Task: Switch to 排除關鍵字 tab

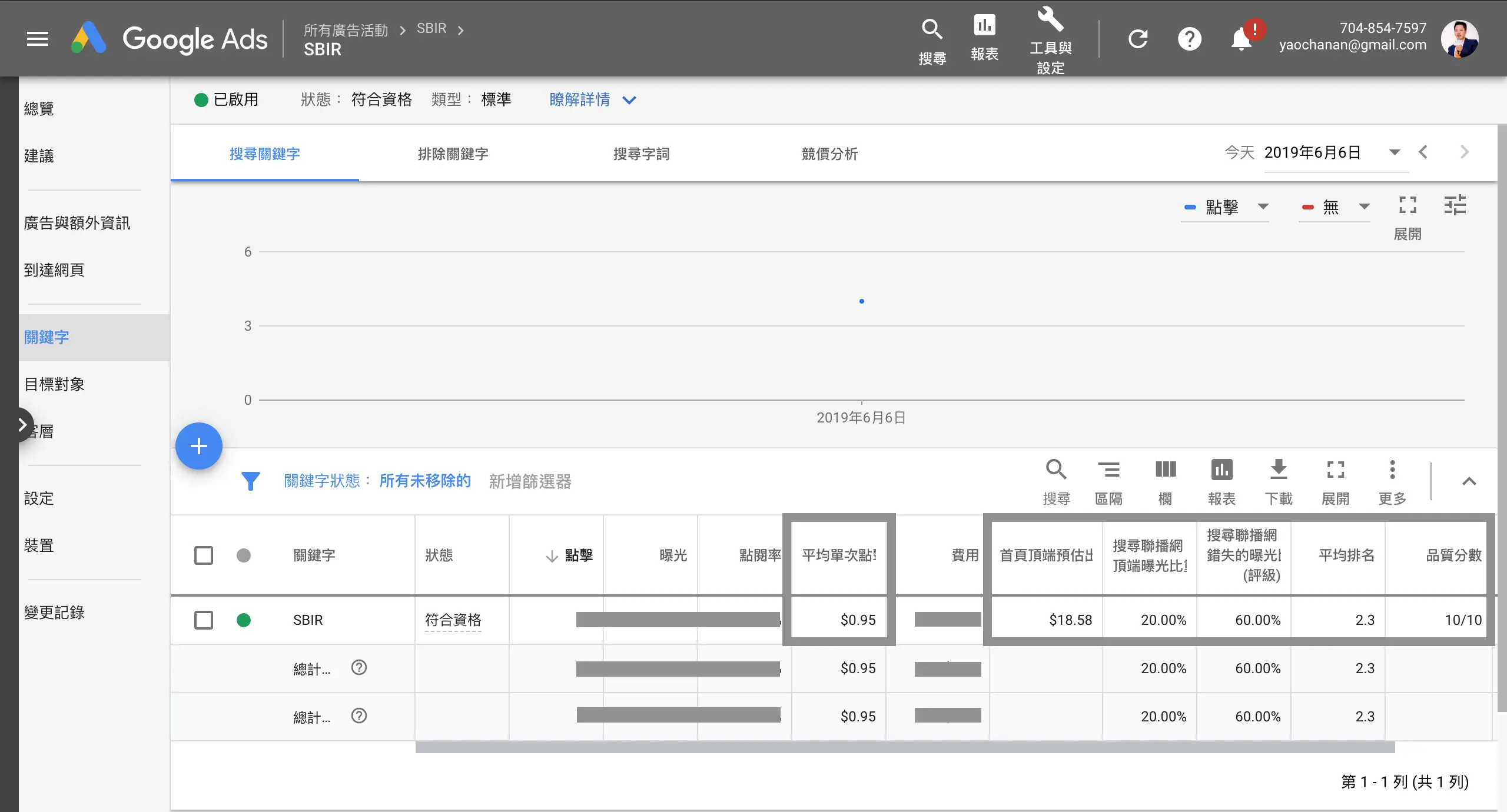Action: [453, 154]
